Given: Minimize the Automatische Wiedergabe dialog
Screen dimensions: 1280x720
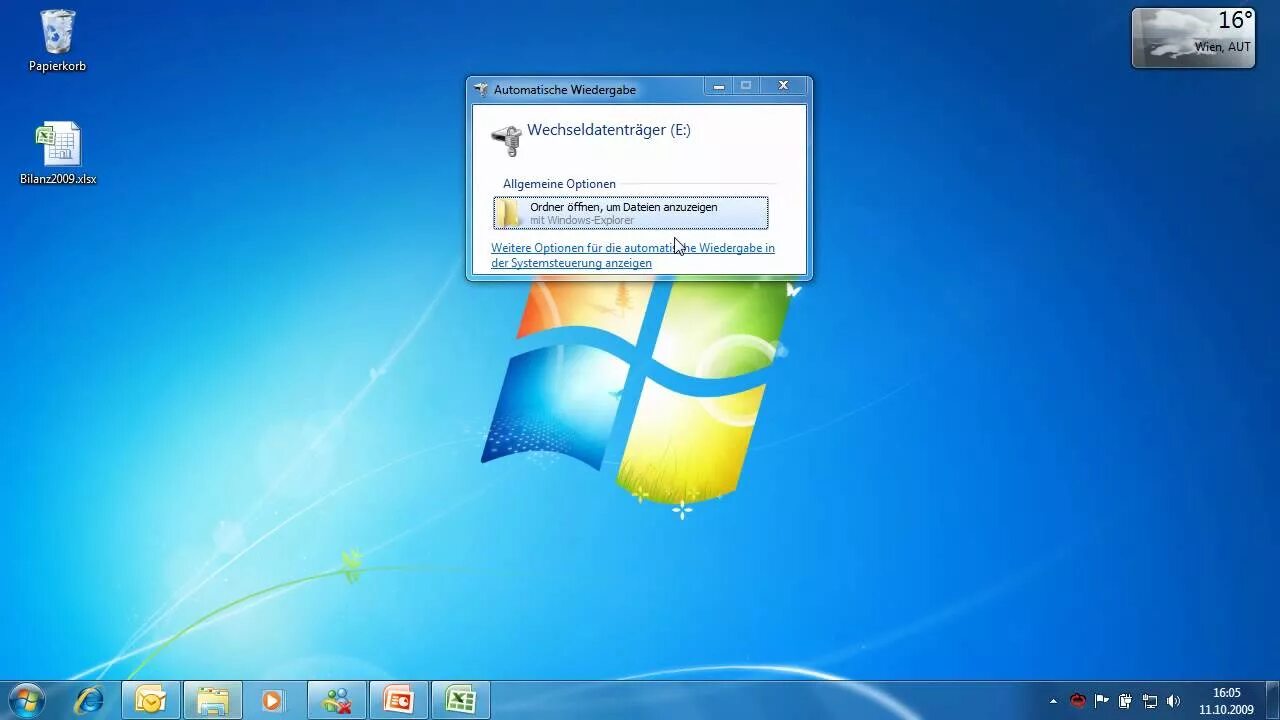Looking at the screenshot, I should (x=718, y=86).
